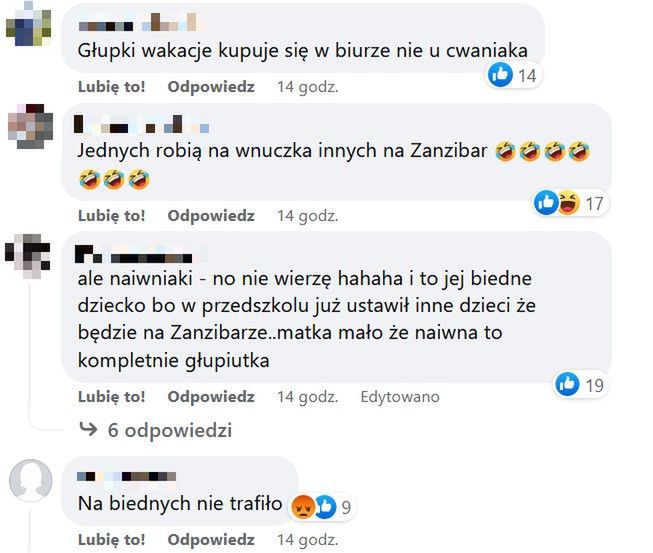This screenshot has width=653, height=553.
Task: Reply to 'Na biednych nie trafiło' comment
Action: 211,540
